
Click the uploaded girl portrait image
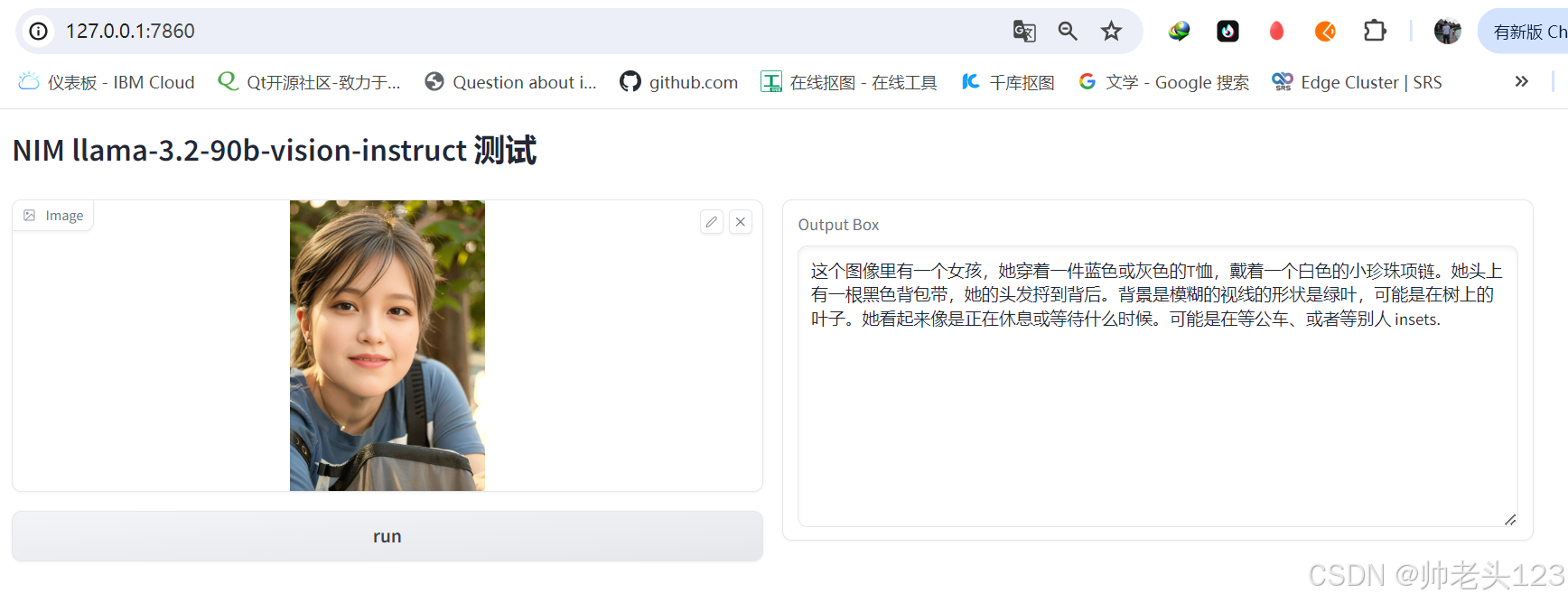tap(387, 346)
